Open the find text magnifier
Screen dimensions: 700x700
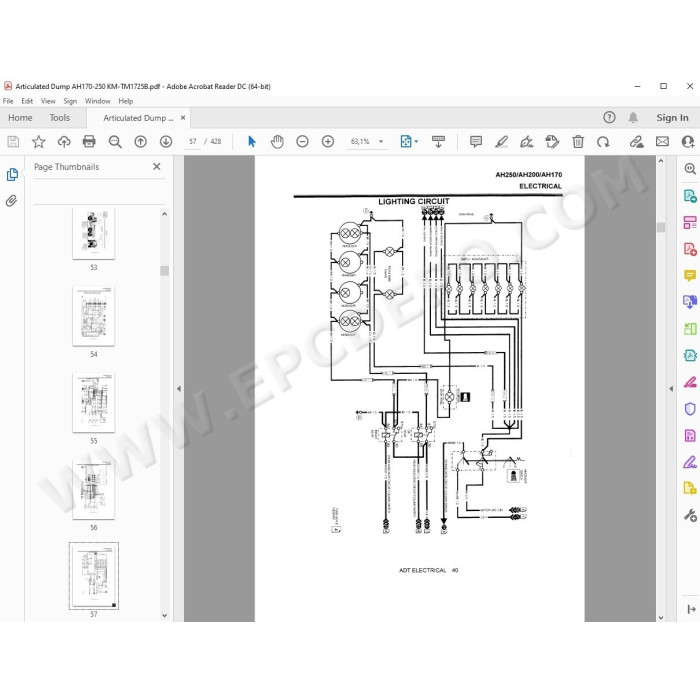(115, 142)
